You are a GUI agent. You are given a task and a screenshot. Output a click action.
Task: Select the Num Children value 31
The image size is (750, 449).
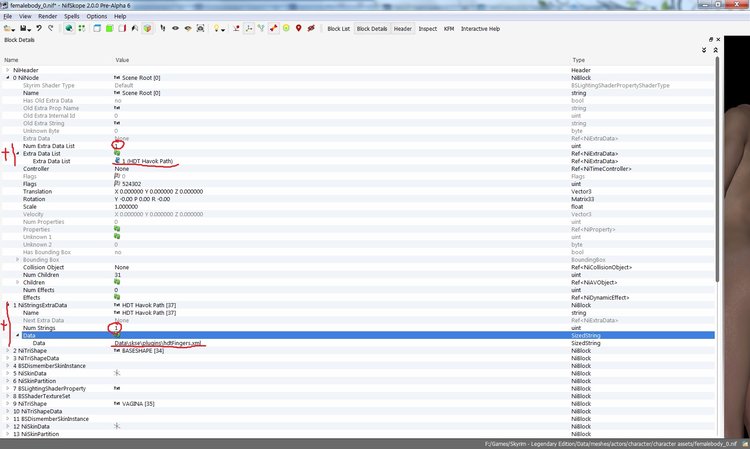click(x=118, y=275)
